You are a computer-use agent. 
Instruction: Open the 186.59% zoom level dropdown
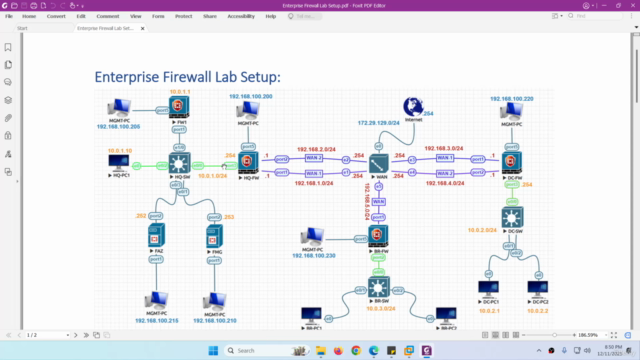(606, 335)
